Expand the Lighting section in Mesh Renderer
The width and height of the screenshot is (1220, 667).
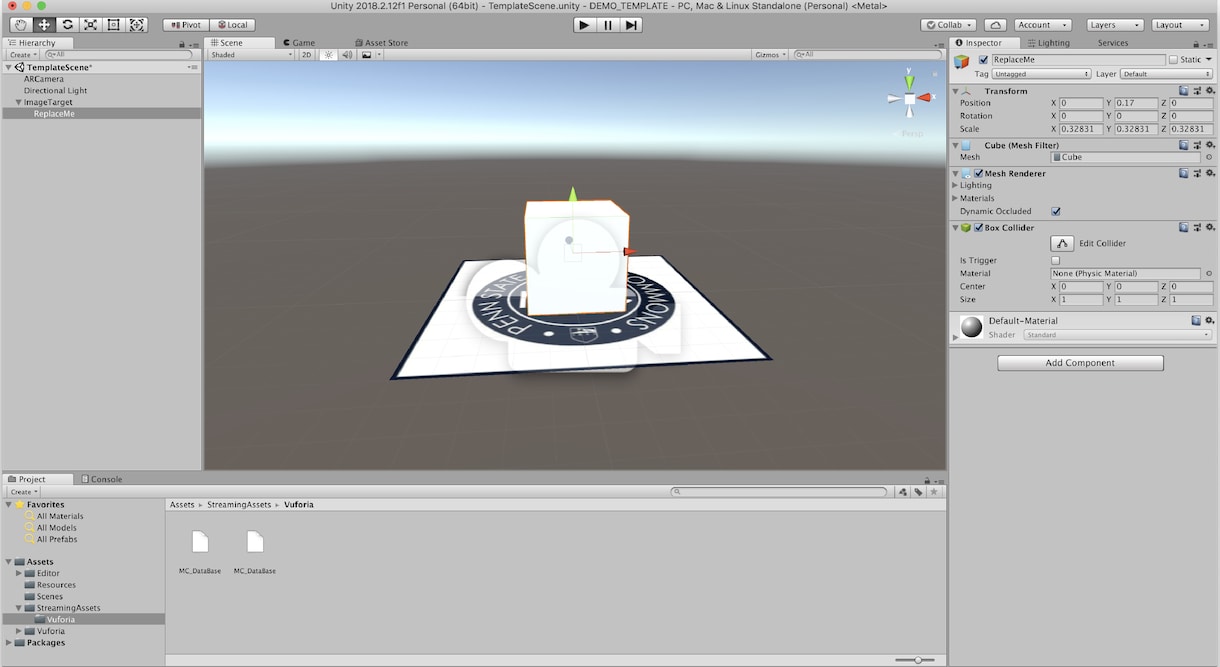pos(955,185)
